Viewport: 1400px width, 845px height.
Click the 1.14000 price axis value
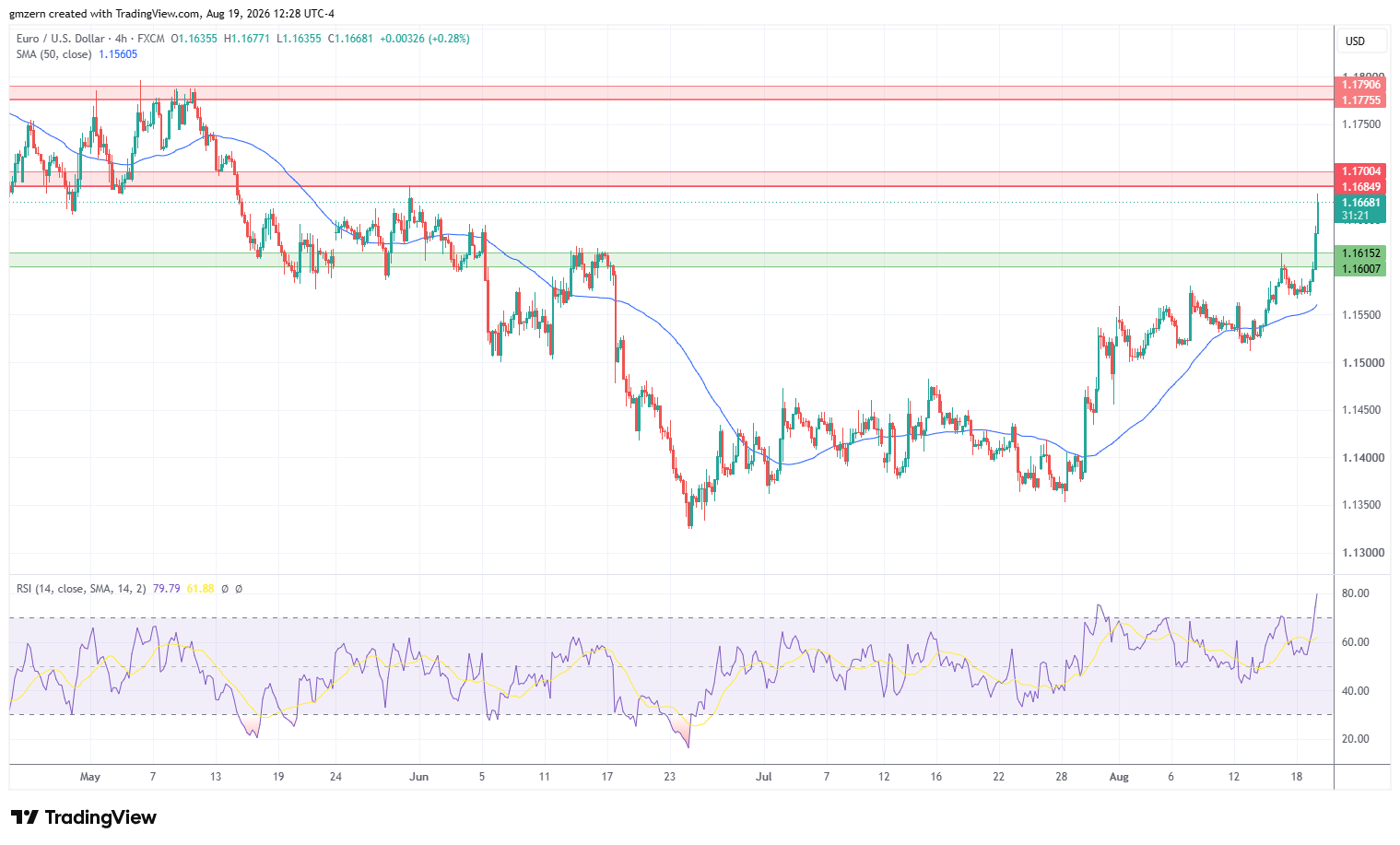(x=1361, y=458)
